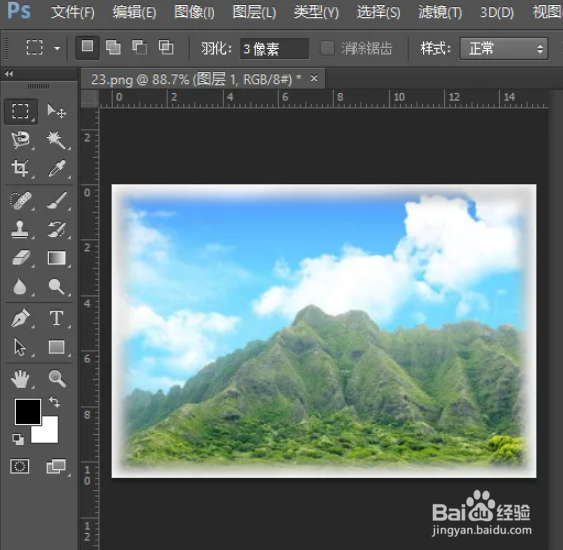Viewport: 563px width, 550px height.
Task: Click the ruler origin corner box
Action: tap(90, 98)
